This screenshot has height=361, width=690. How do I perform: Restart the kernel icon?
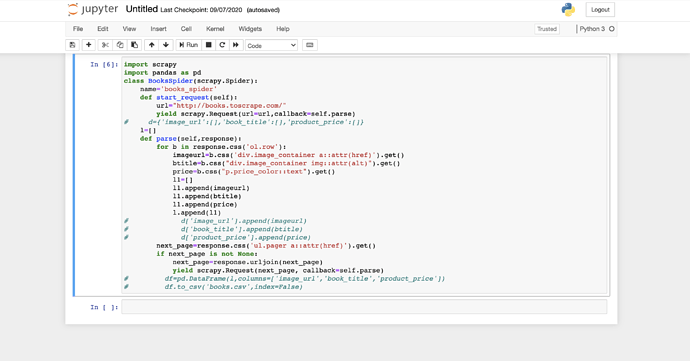click(x=222, y=45)
